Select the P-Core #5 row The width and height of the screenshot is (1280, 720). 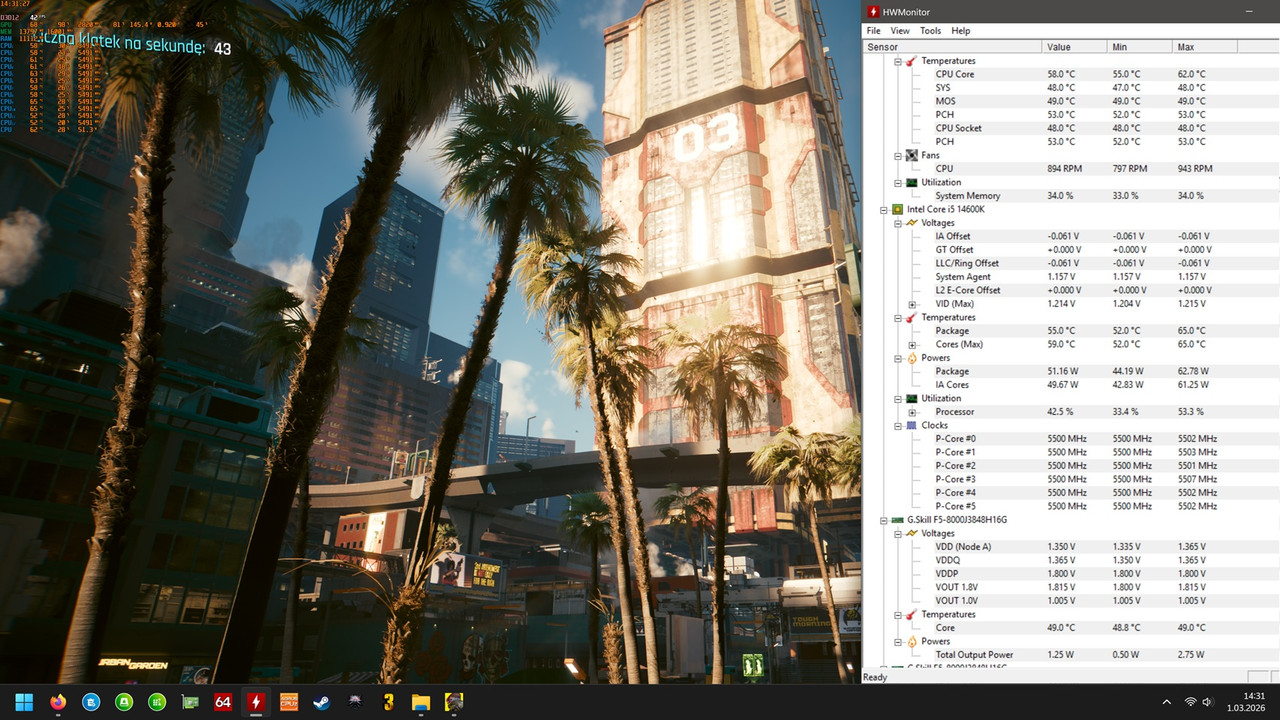[1069, 506]
